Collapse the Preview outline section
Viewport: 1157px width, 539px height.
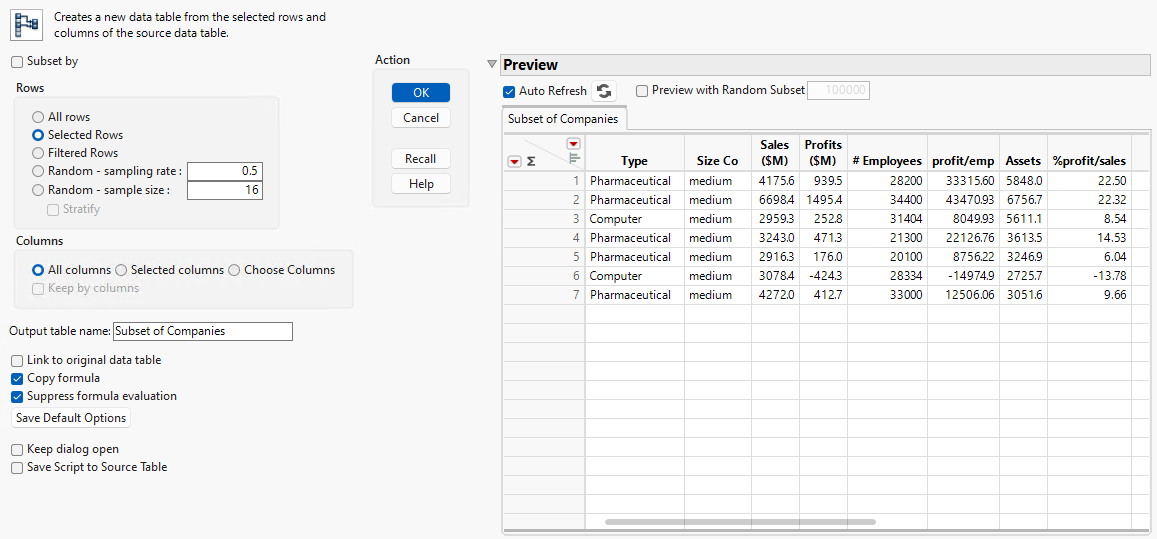click(491, 65)
